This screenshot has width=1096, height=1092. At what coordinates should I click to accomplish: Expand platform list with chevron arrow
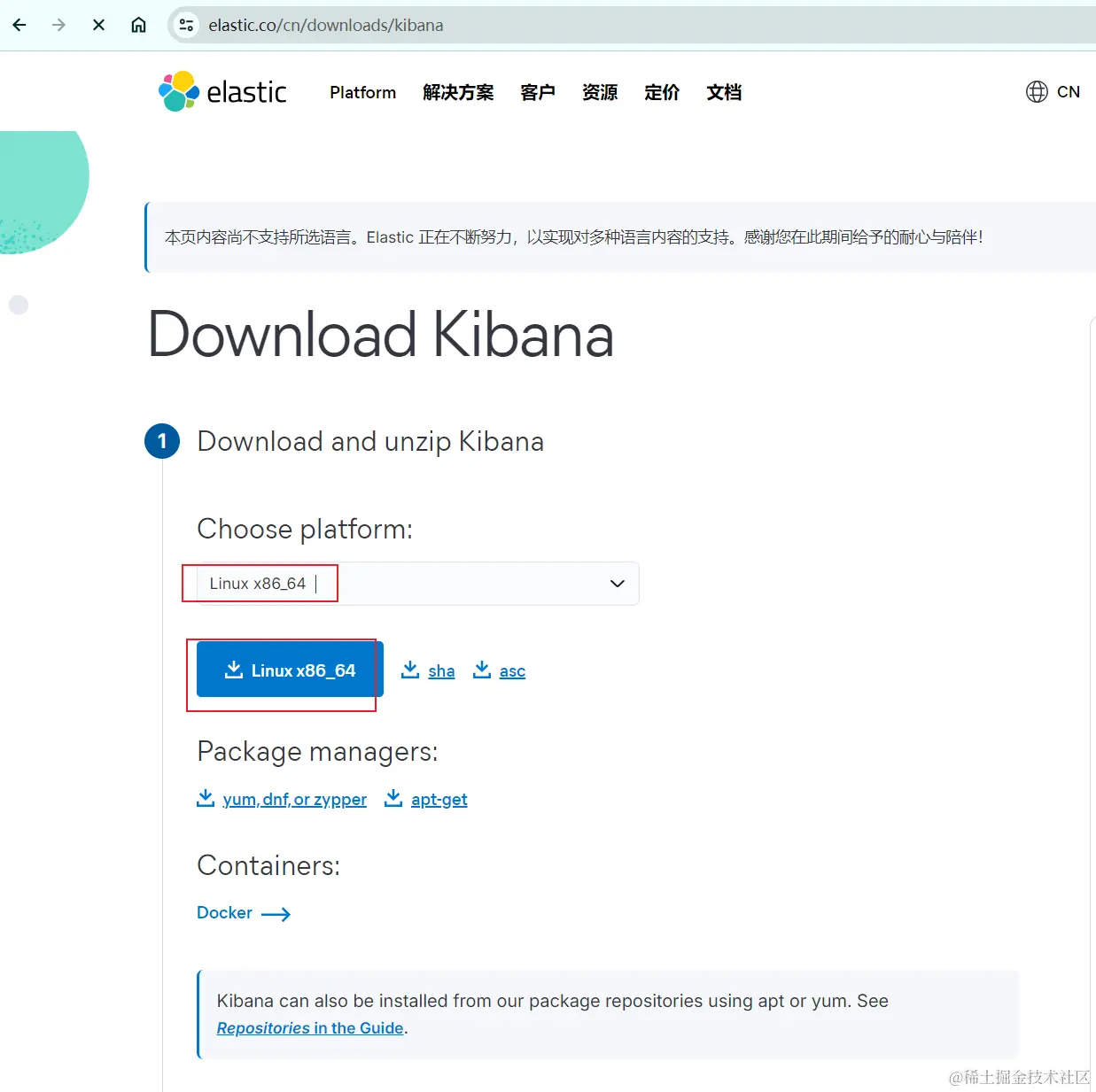618,584
